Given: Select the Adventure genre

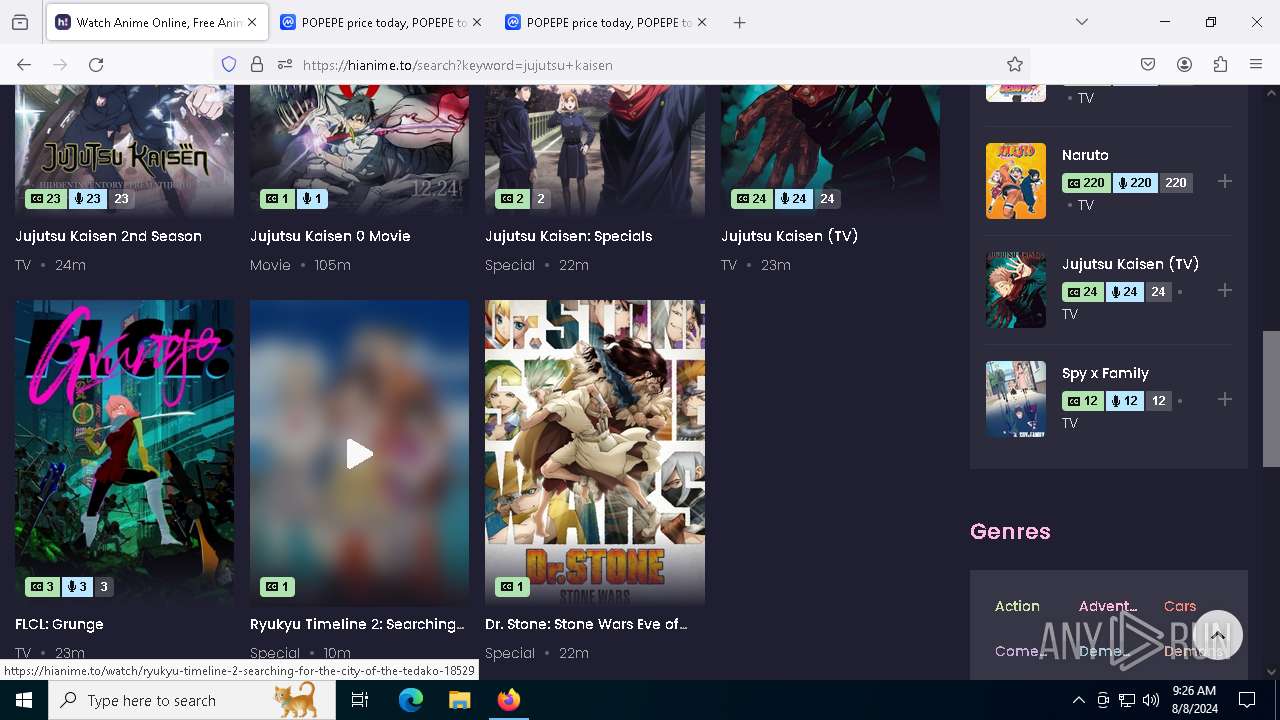Looking at the screenshot, I should [1108, 606].
